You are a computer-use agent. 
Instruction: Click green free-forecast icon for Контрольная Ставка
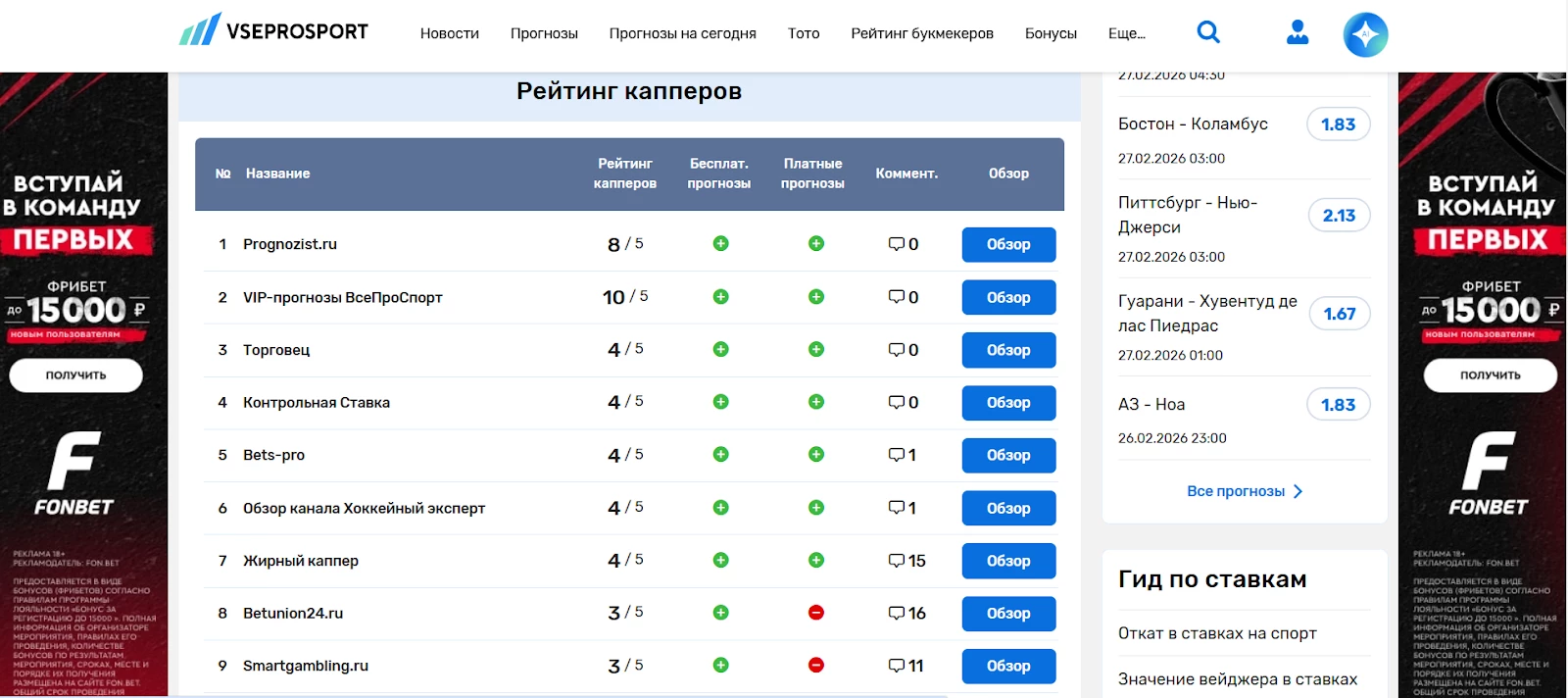[720, 401]
